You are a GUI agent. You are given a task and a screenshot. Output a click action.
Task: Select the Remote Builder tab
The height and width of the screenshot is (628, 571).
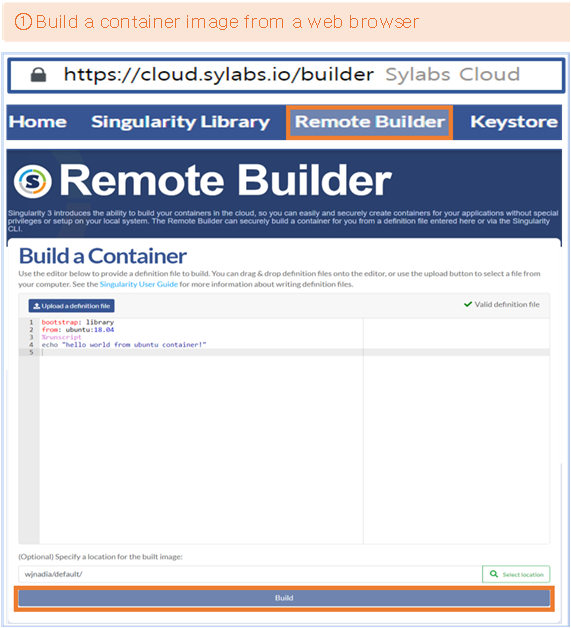click(x=370, y=122)
